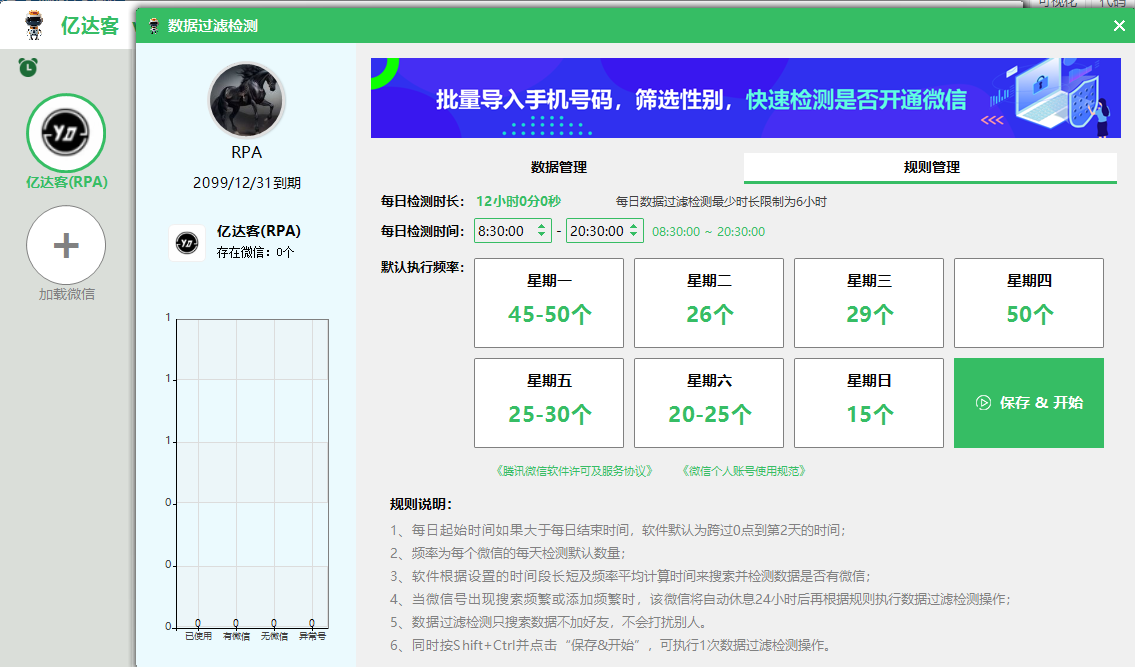Click the robot logo beside 亿达客
This screenshot has width=1135, height=667.
(33, 26)
